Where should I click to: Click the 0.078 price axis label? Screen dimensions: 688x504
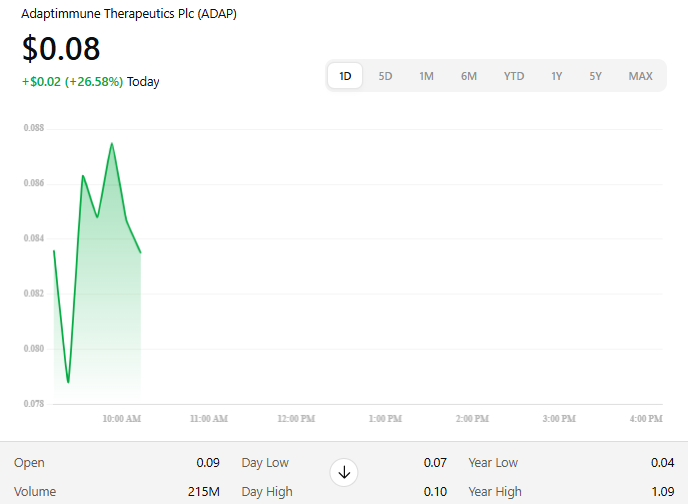[34, 404]
